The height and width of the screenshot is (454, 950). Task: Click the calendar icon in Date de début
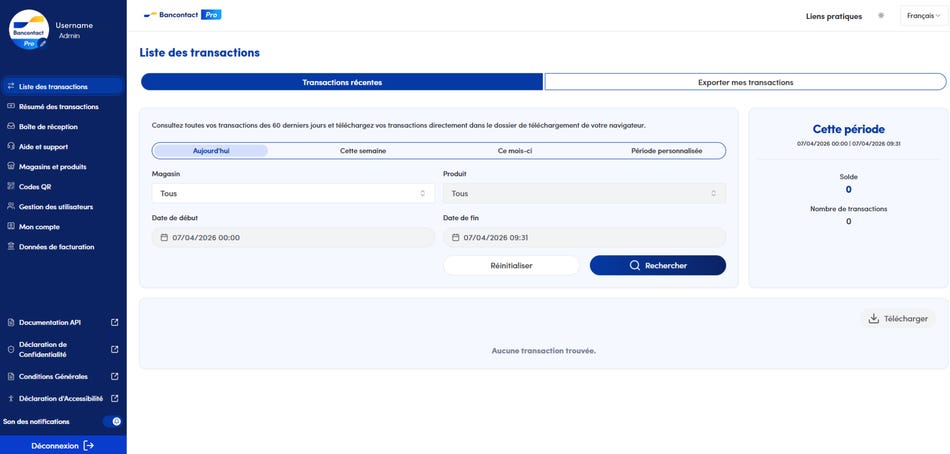pos(164,238)
